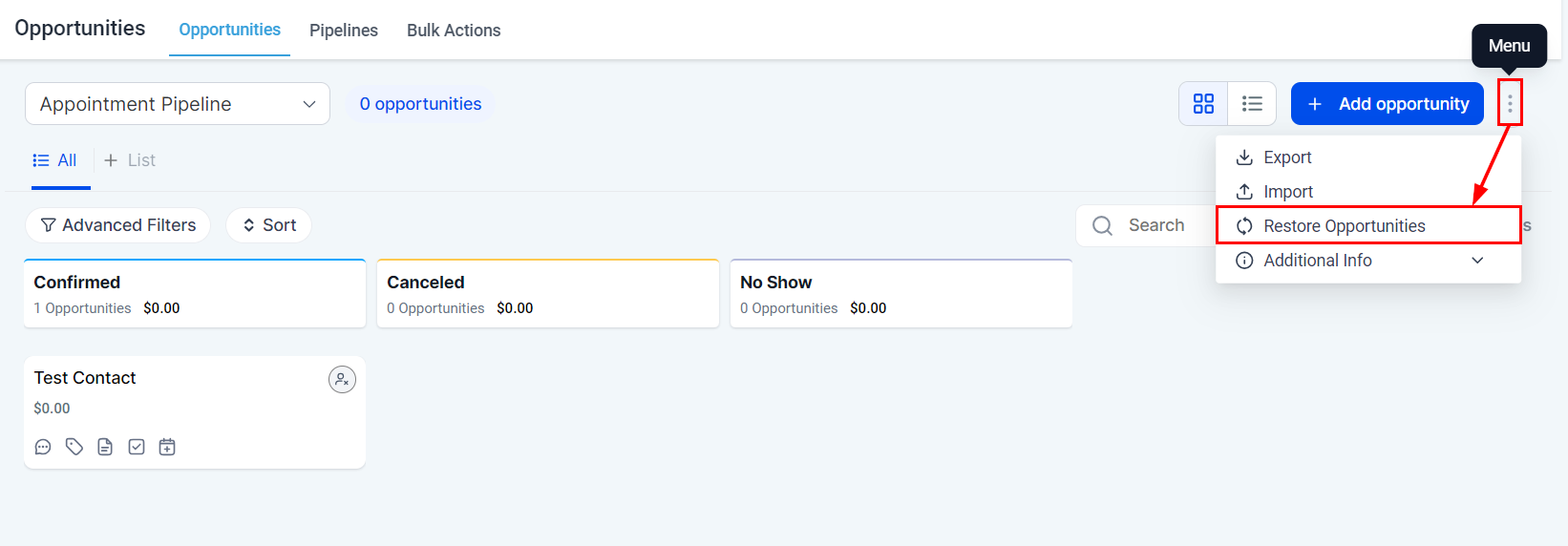Open the Appointment Pipeline dropdown
This screenshot has width=1568, height=546.
178,104
